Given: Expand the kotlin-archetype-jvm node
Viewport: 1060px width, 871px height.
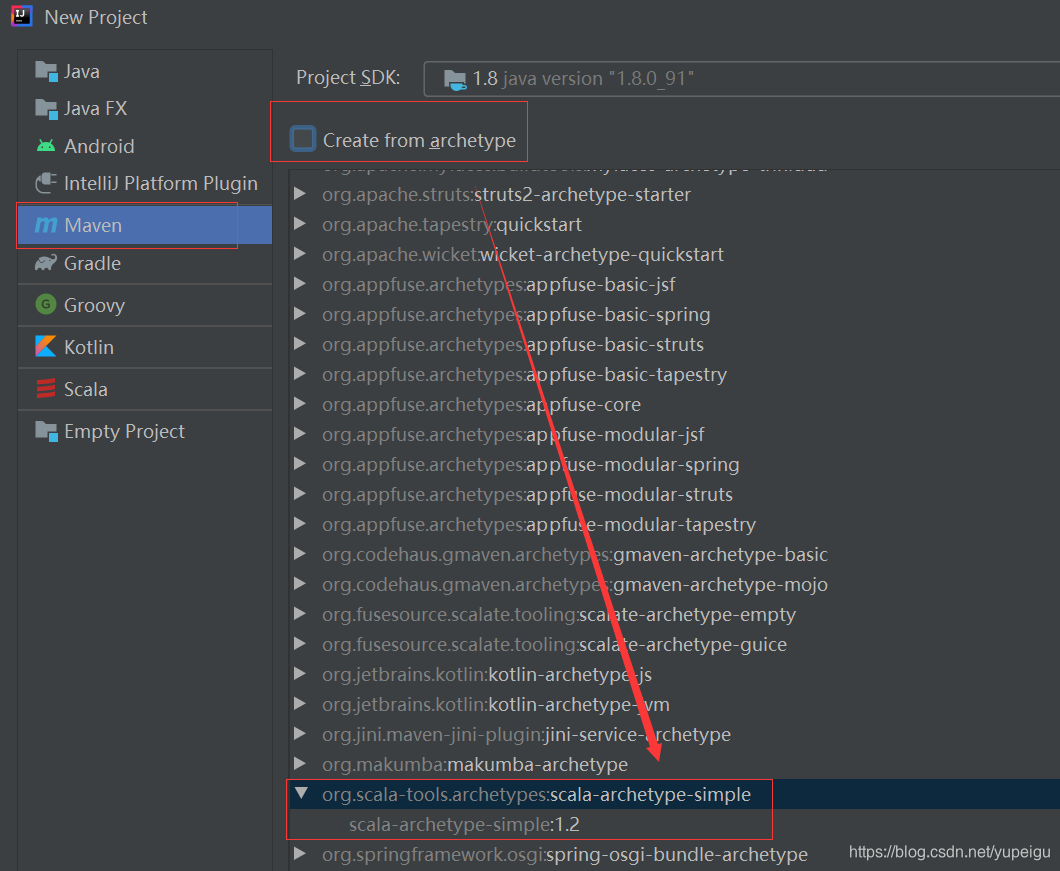Looking at the screenshot, I should coord(300,704).
